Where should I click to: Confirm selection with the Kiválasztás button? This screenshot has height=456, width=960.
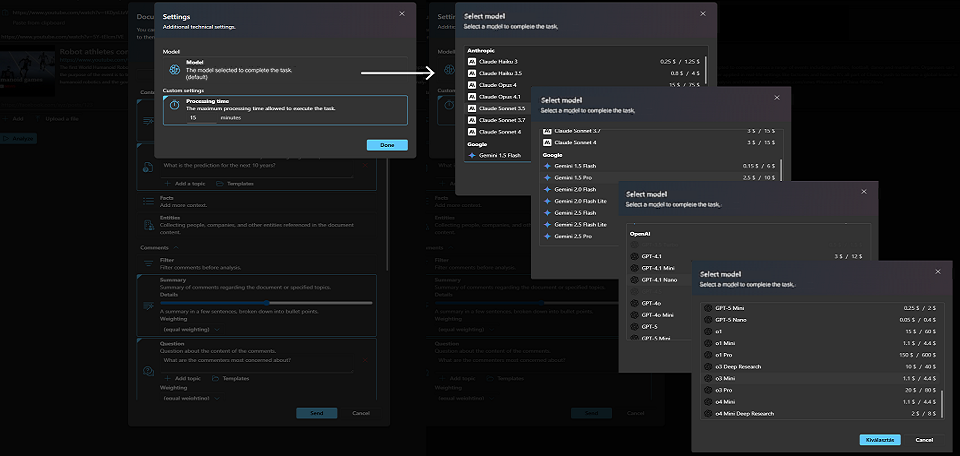pyautogui.click(x=880, y=439)
